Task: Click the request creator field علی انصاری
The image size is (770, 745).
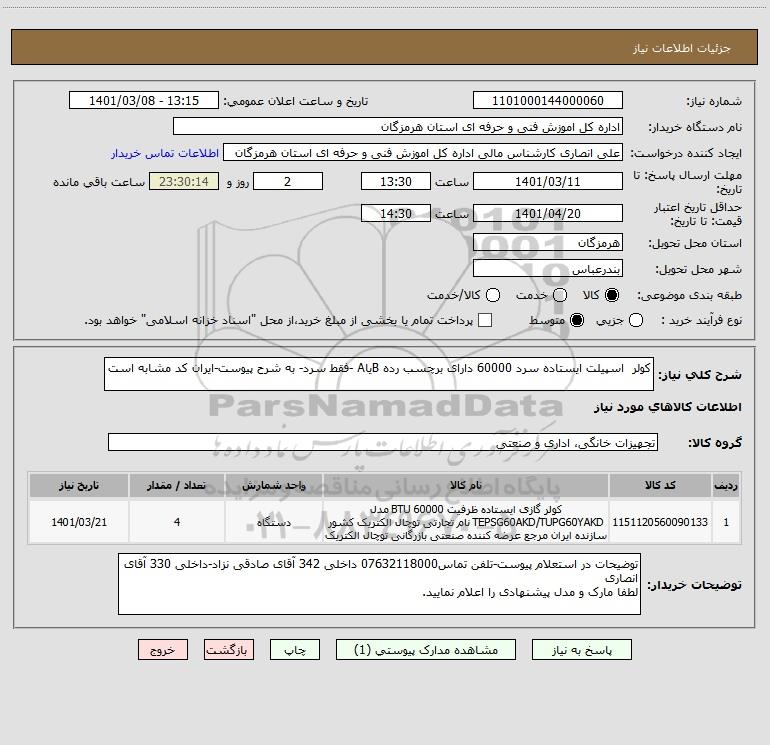Action: coord(423,152)
